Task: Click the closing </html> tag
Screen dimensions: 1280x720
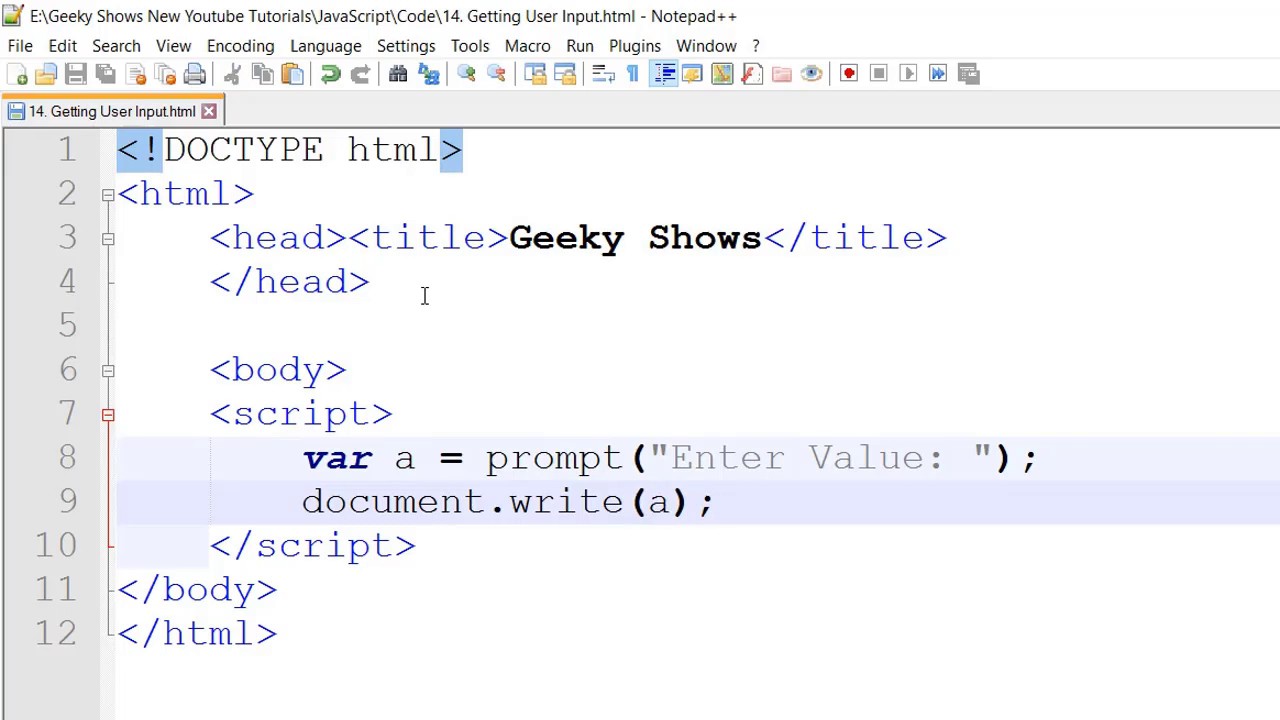Action: point(197,634)
